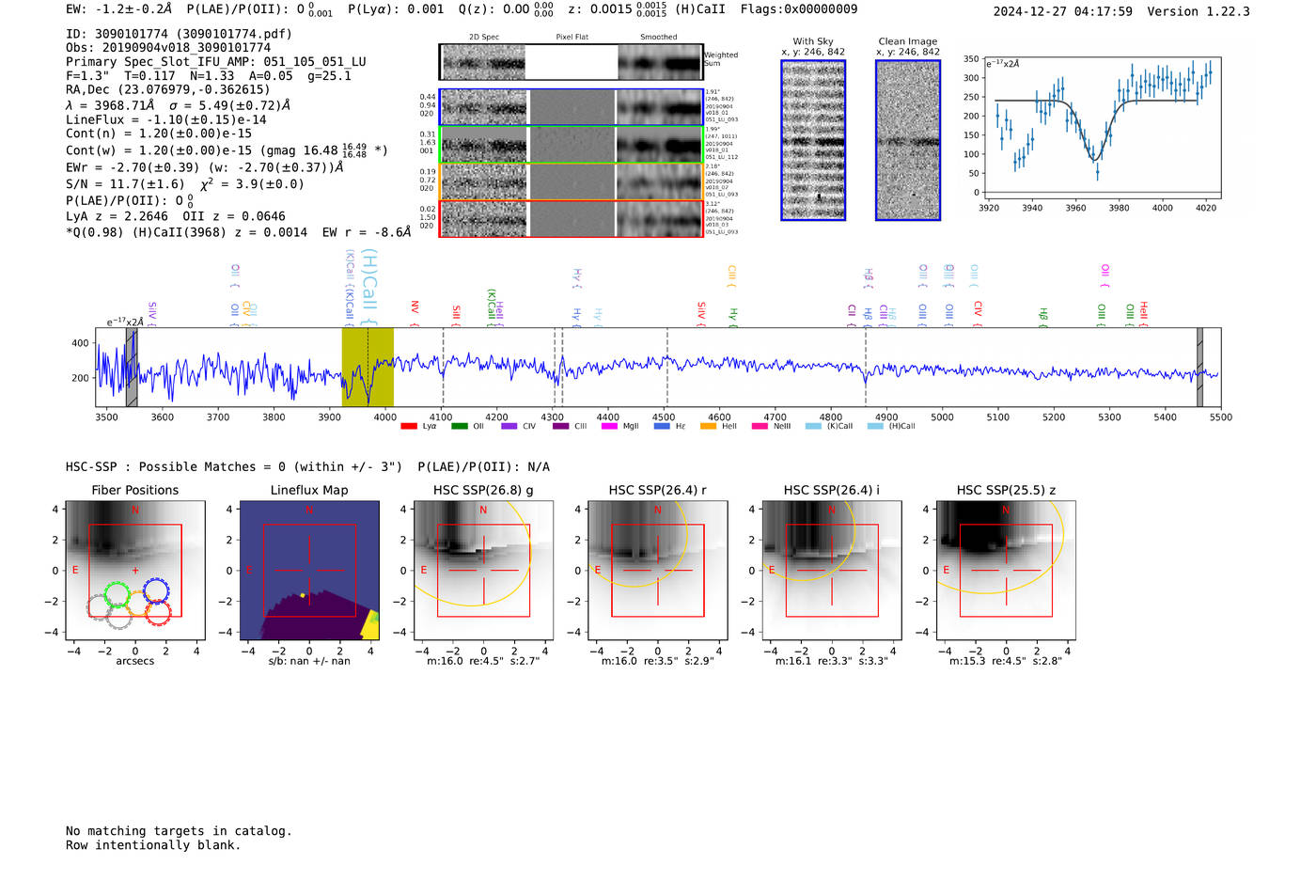This screenshot has height=896, width=1316.
Task: Click the Lyα red legend swatch
Action: click(409, 426)
